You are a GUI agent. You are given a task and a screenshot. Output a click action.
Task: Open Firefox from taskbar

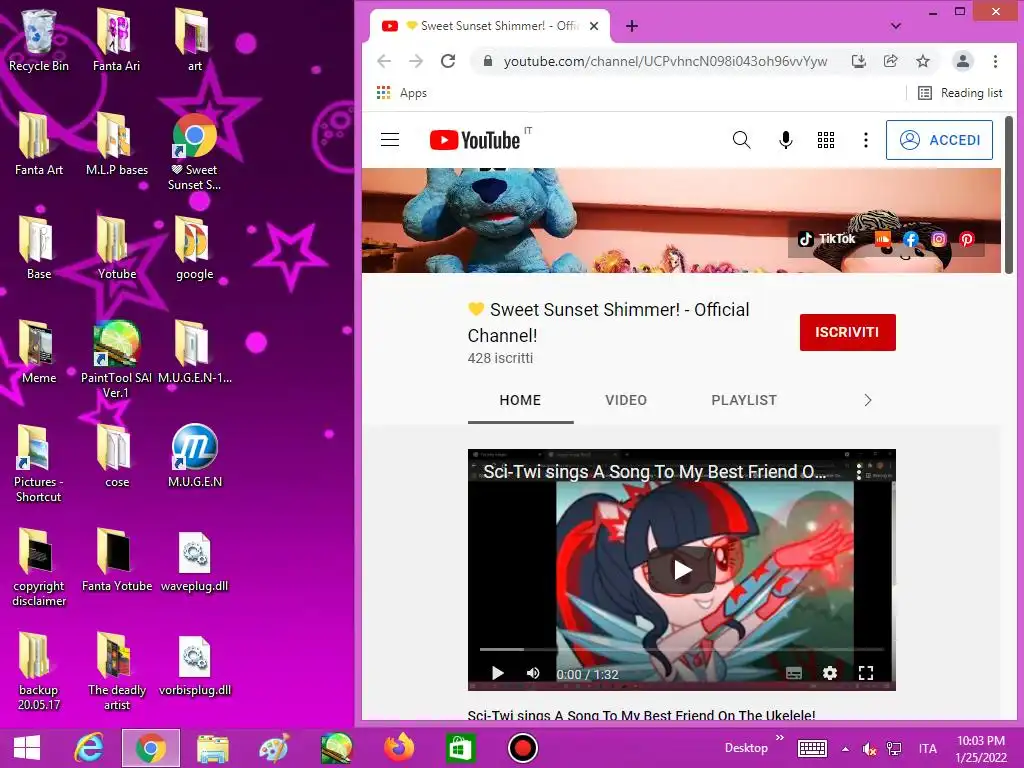(x=398, y=748)
